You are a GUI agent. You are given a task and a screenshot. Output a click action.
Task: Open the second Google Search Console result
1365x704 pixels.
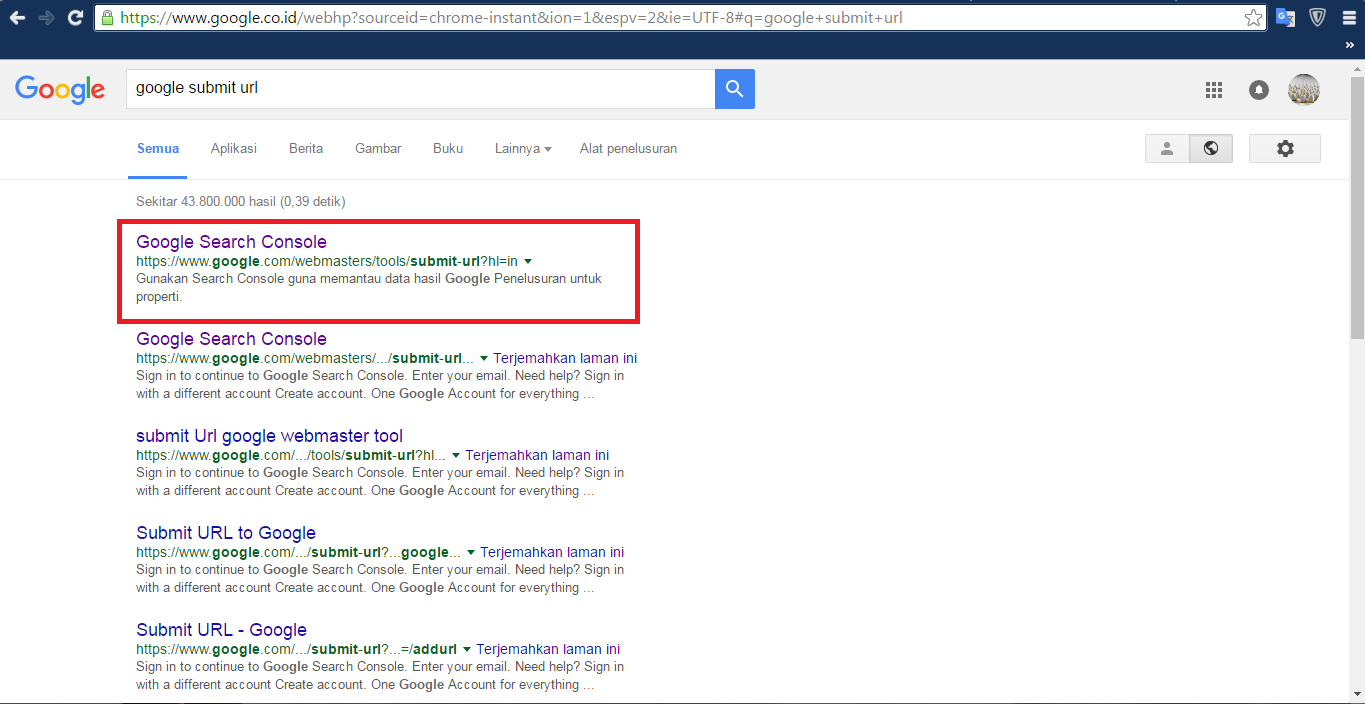point(231,339)
